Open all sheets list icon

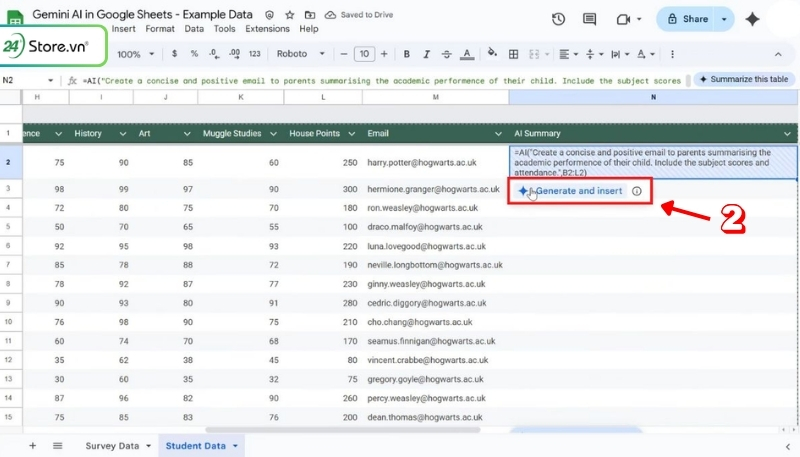(x=58, y=446)
